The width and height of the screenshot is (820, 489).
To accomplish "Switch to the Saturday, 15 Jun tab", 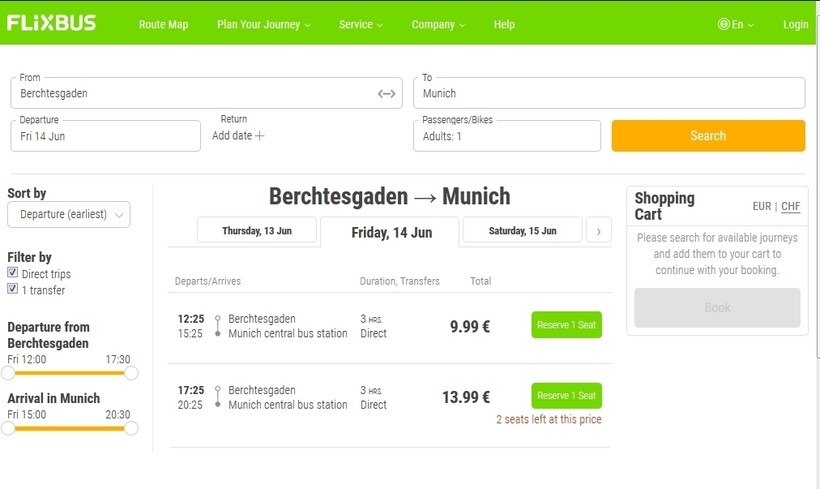I will (x=522, y=230).
